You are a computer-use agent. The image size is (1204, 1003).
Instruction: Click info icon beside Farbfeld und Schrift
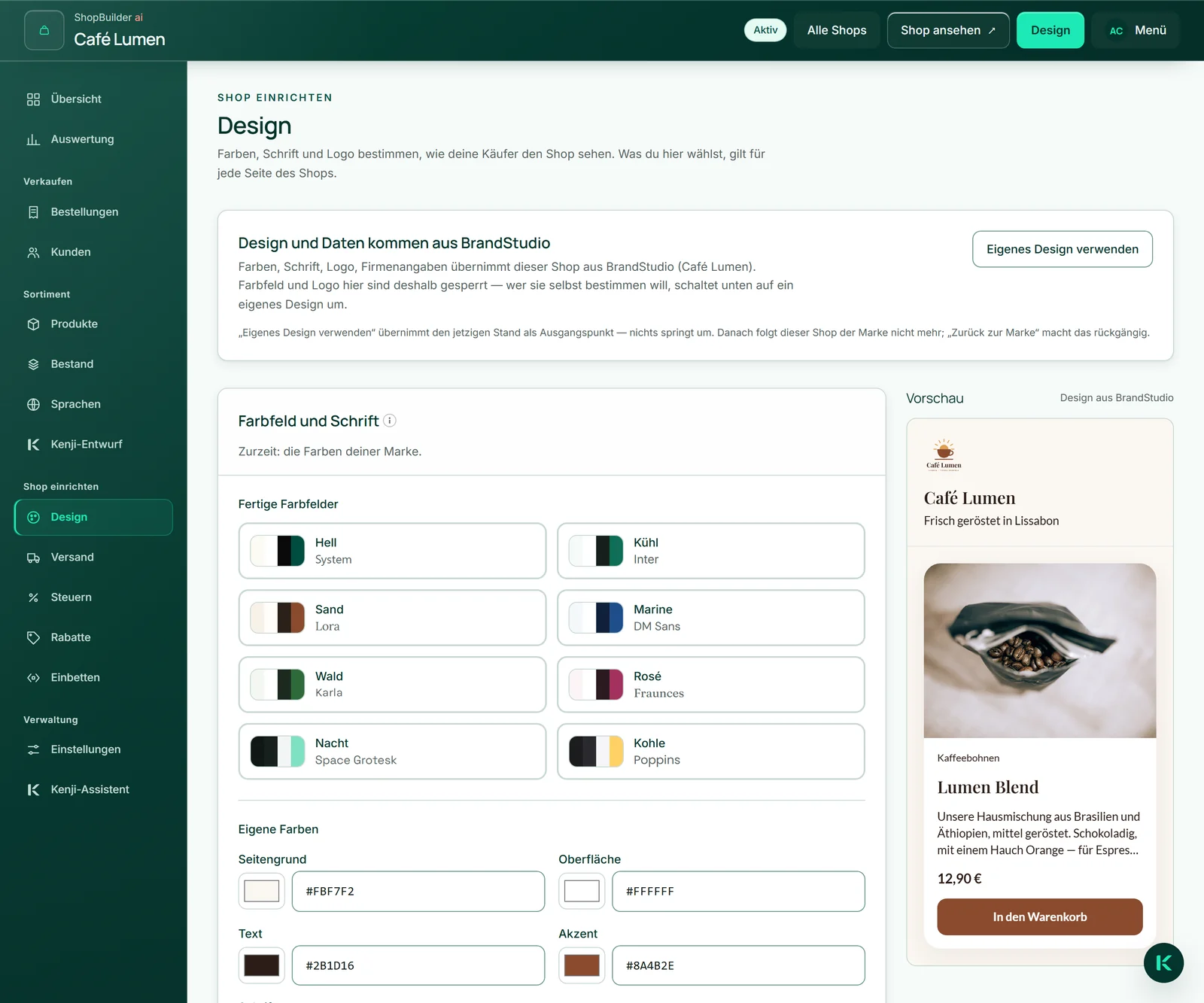coord(390,421)
